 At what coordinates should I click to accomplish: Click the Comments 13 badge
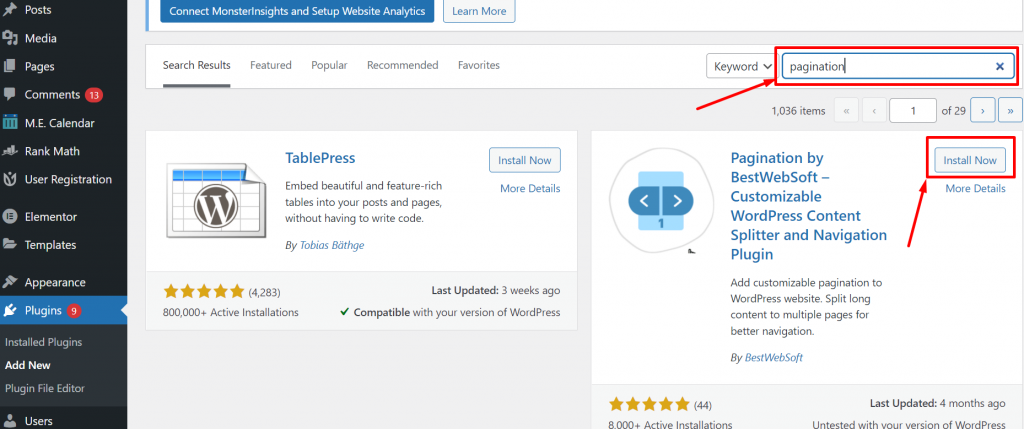click(x=93, y=95)
